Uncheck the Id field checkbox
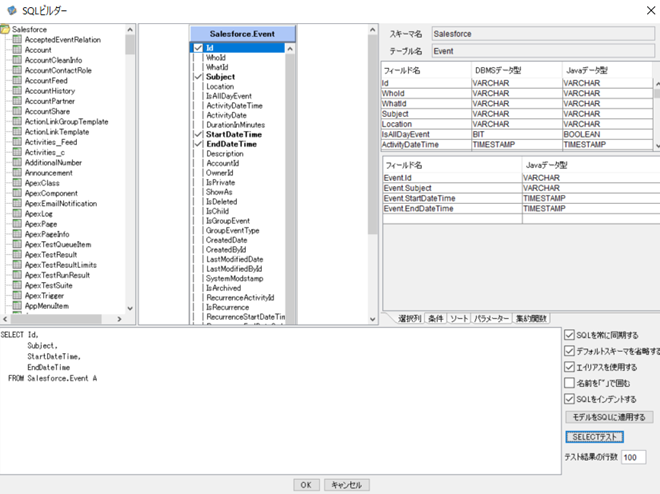660x494 pixels. (198, 48)
